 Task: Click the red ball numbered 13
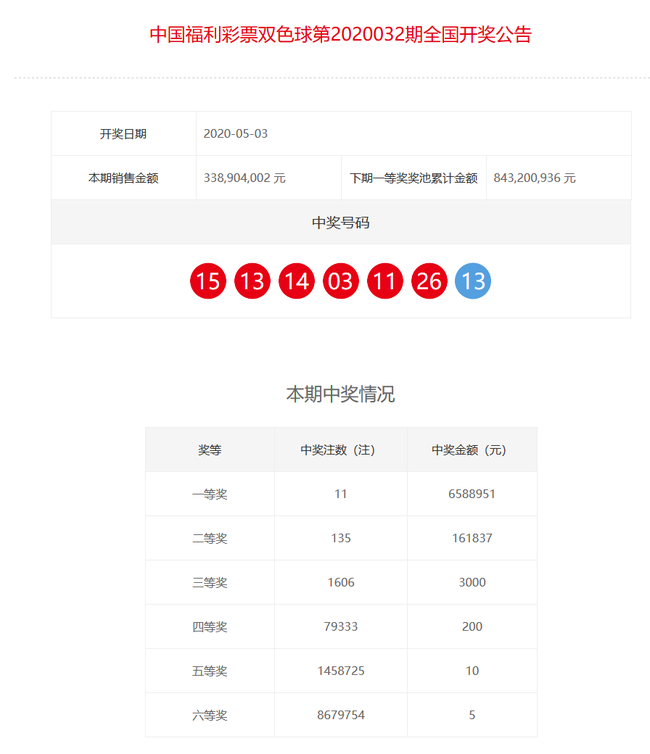pos(252,281)
